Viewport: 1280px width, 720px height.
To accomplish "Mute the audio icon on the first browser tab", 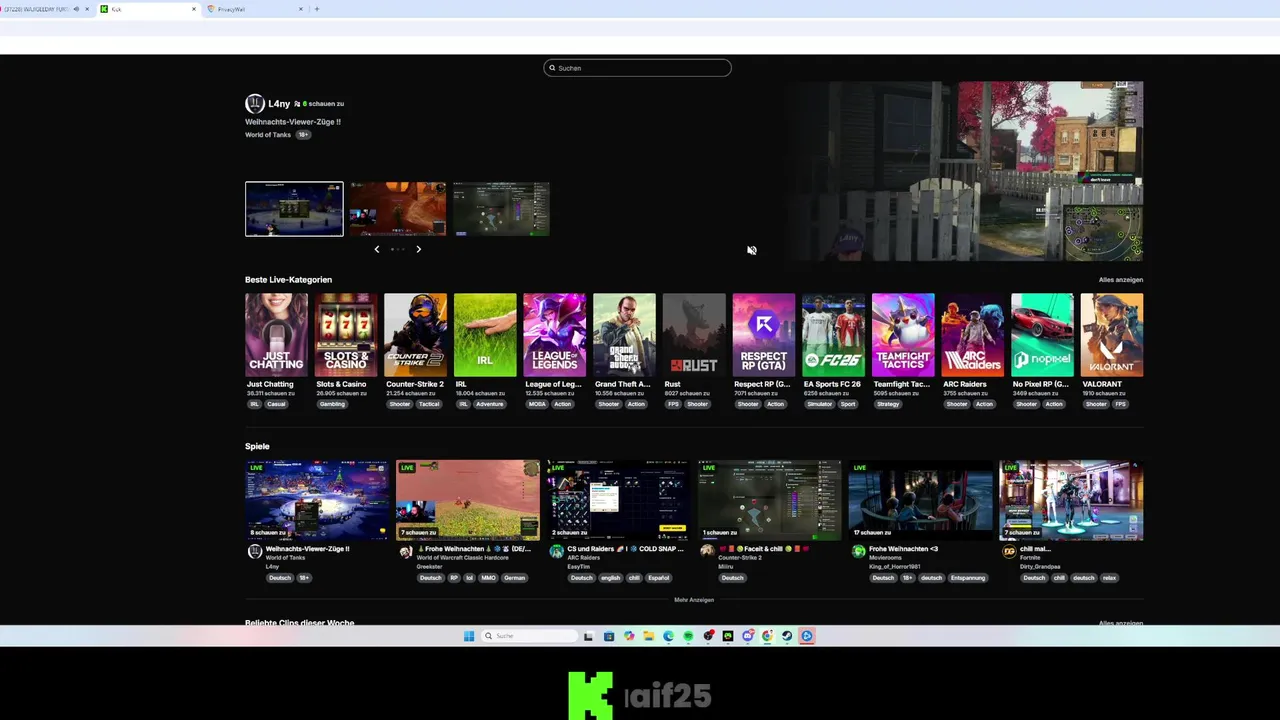I will pyautogui.click(x=76, y=9).
